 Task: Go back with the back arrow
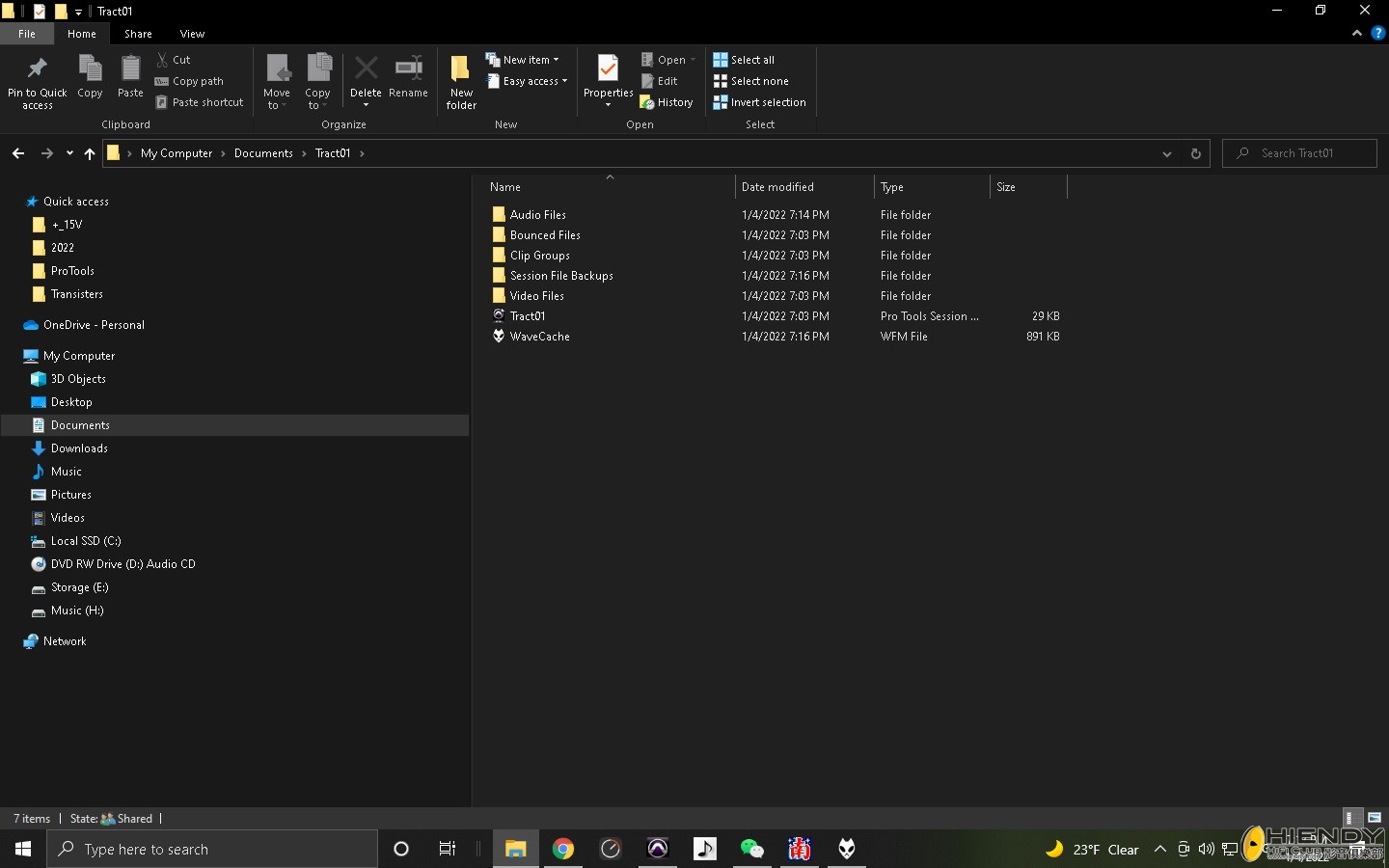pyautogui.click(x=18, y=153)
